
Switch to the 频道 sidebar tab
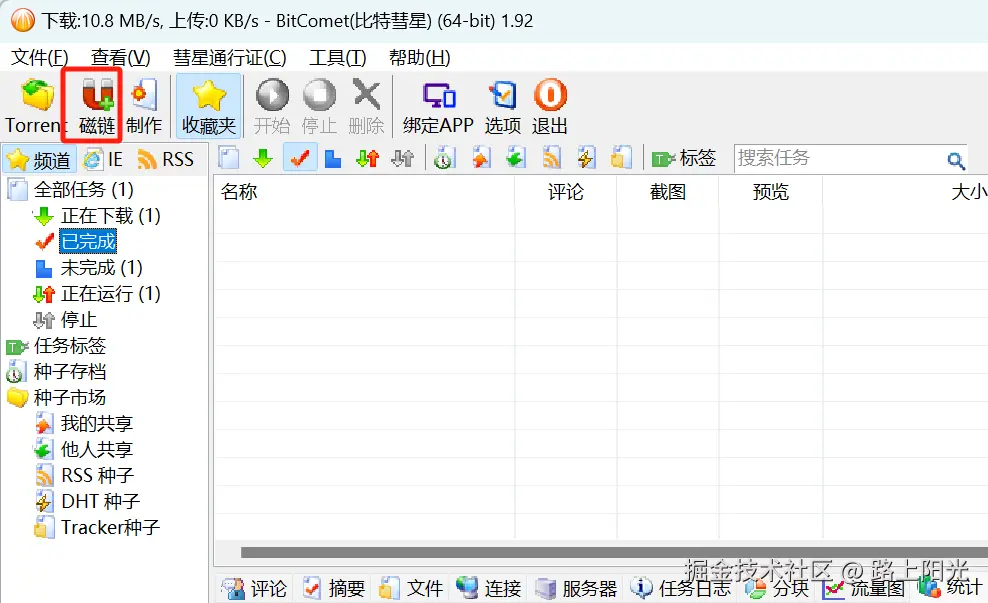40,159
